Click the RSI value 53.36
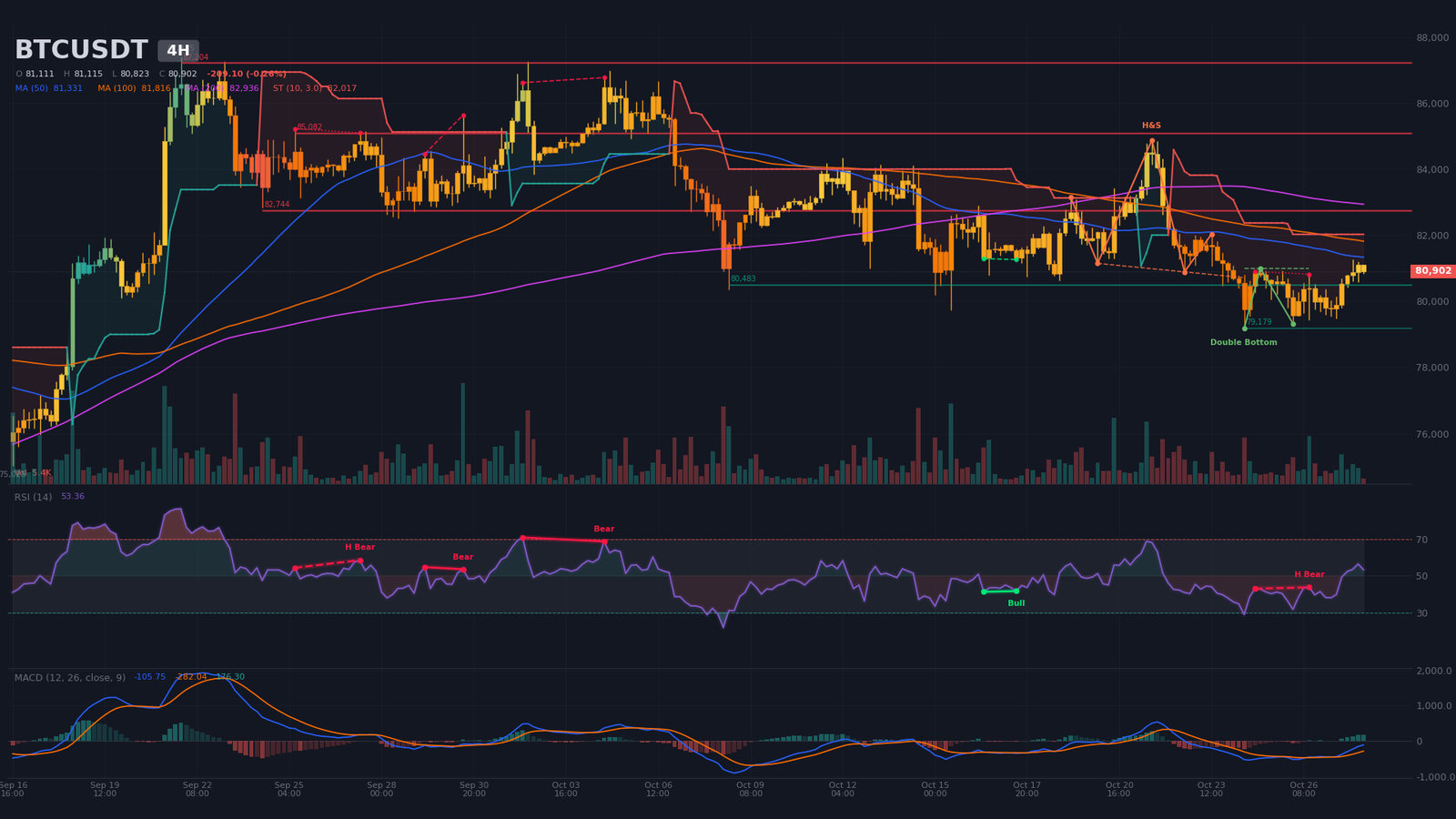This screenshot has height=819, width=1456. click(x=73, y=497)
